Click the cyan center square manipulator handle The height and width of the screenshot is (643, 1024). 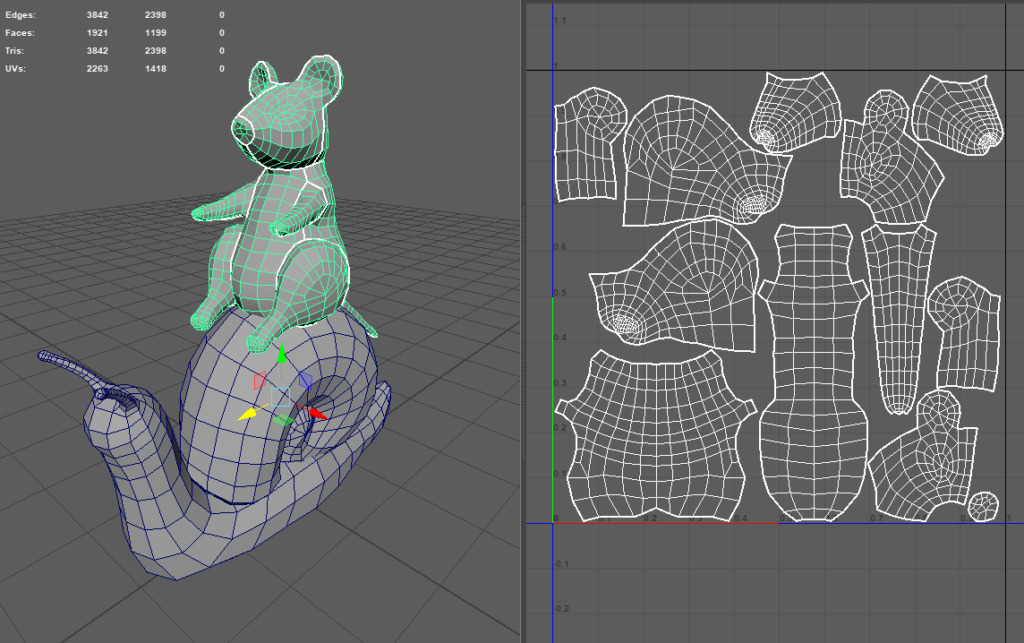(281, 397)
